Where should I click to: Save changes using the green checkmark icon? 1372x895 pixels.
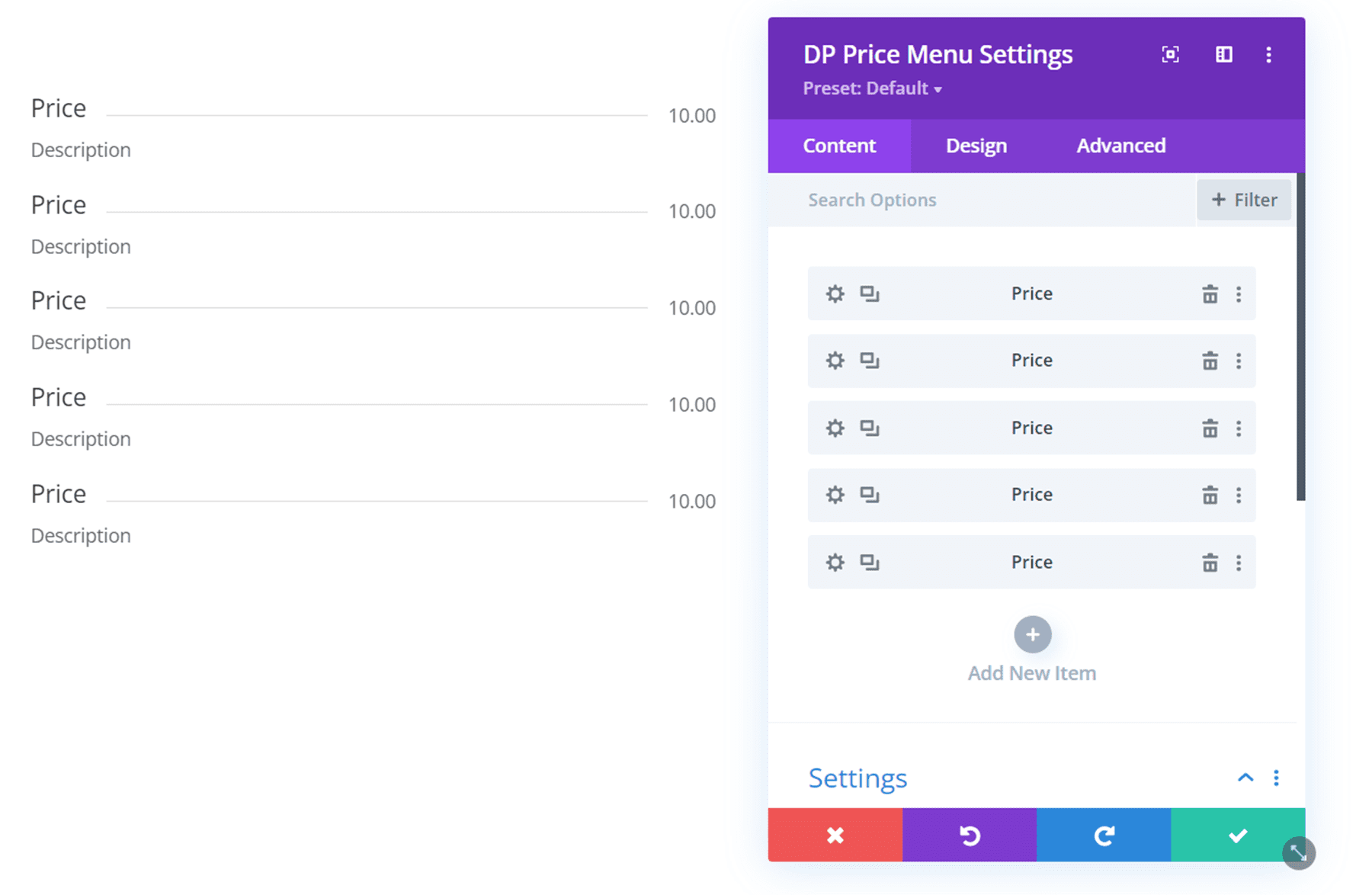coord(1237,835)
